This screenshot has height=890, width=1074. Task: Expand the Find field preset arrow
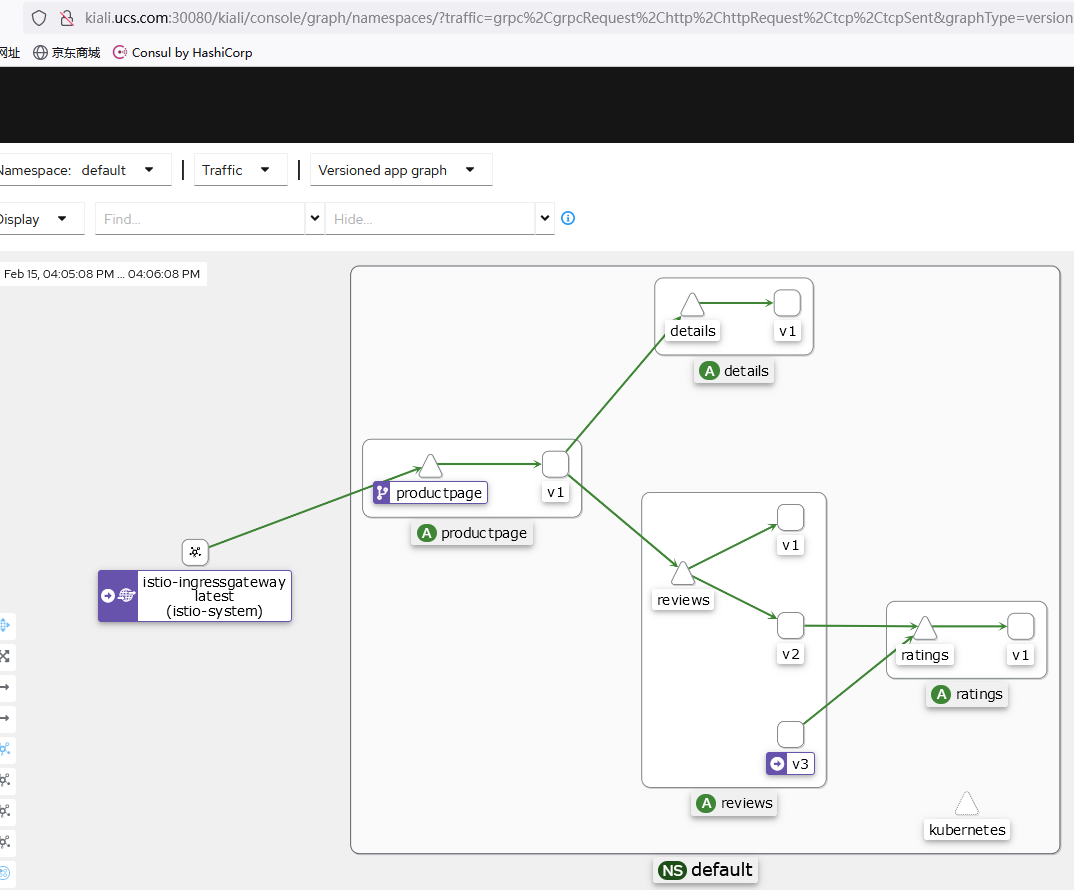314,219
